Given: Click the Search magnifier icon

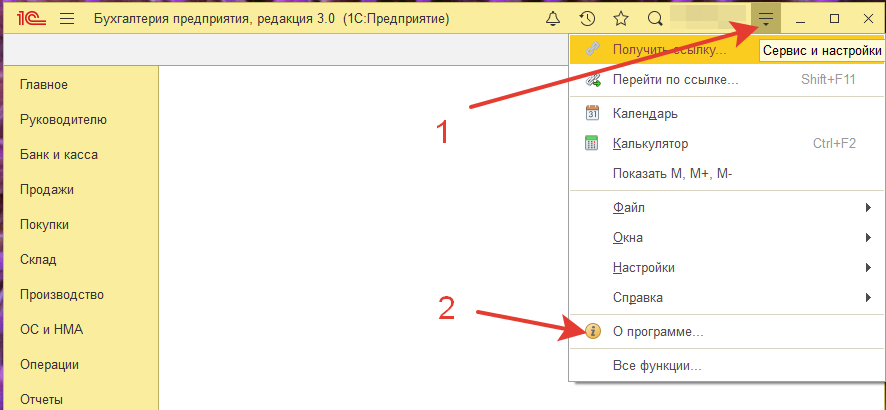Looking at the screenshot, I should [x=654, y=19].
